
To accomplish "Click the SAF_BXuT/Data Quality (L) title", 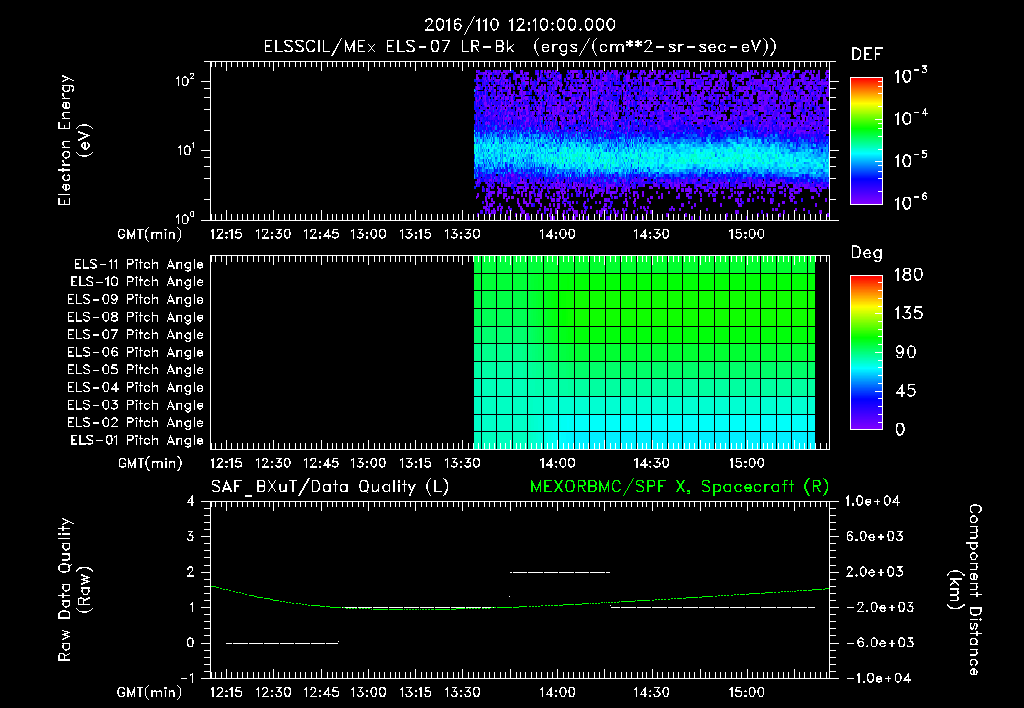I will (330, 487).
